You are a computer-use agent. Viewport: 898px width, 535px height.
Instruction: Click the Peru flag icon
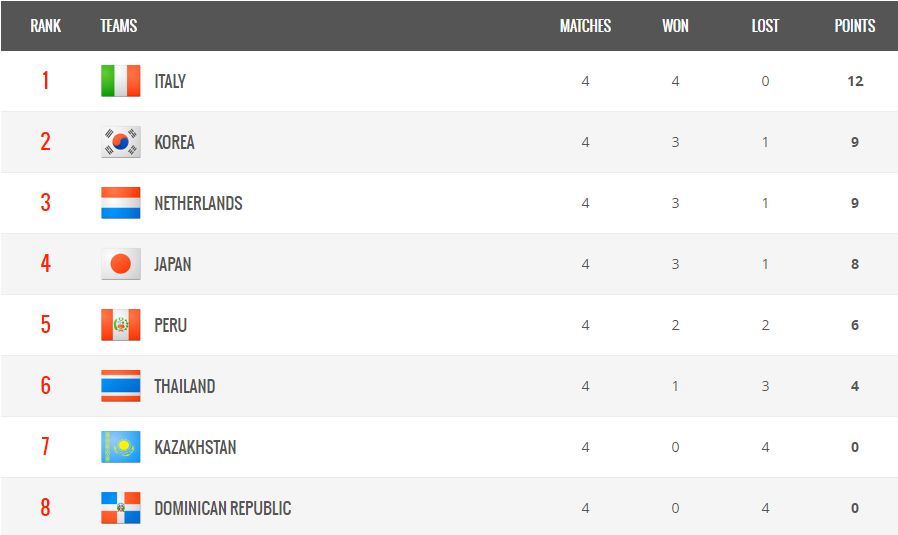[x=120, y=325]
